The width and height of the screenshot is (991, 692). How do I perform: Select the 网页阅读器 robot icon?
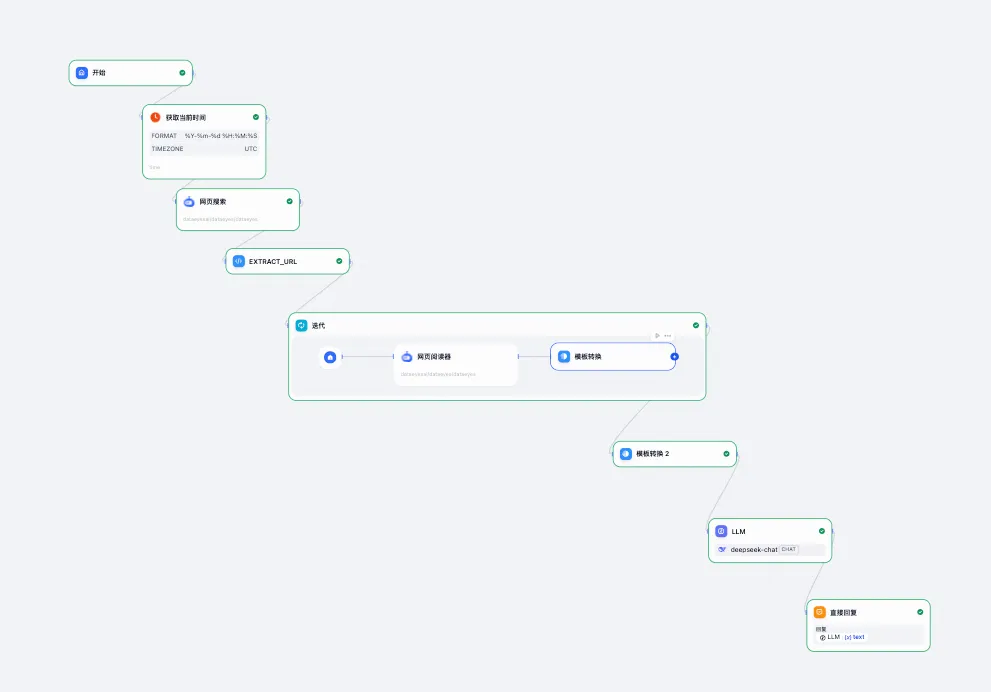[x=407, y=356]
